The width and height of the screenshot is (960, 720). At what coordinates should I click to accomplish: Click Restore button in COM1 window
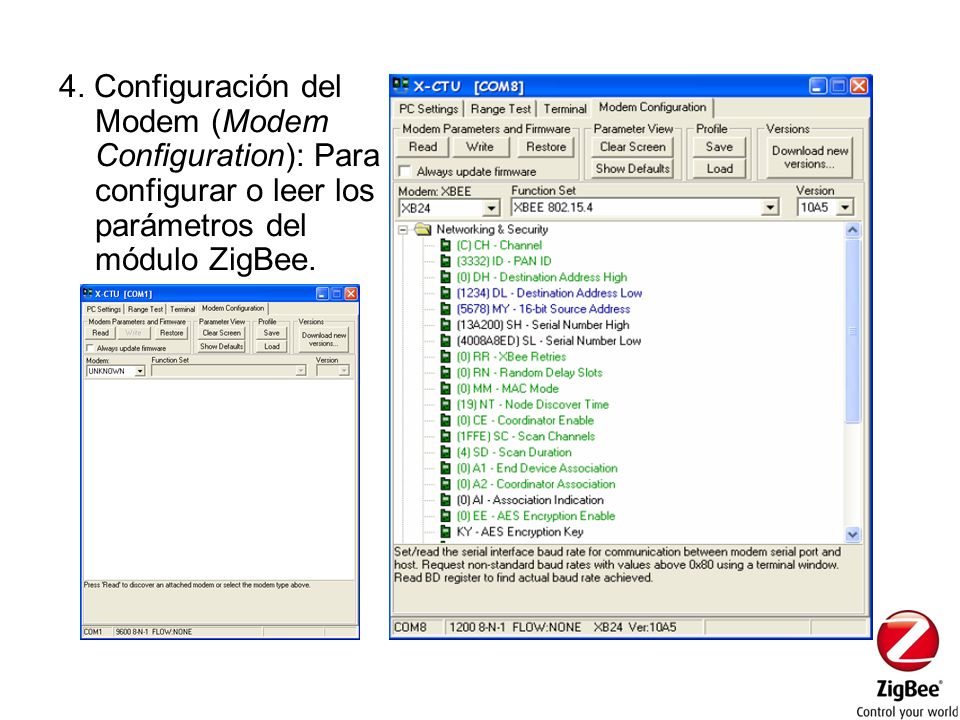point(171,333)
